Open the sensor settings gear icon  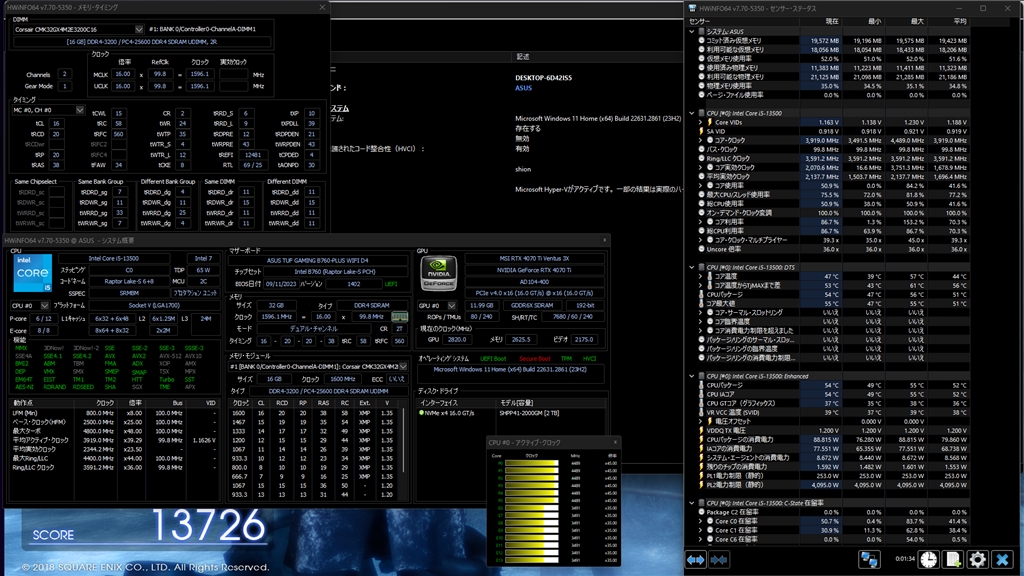click(x=978, y=560)
